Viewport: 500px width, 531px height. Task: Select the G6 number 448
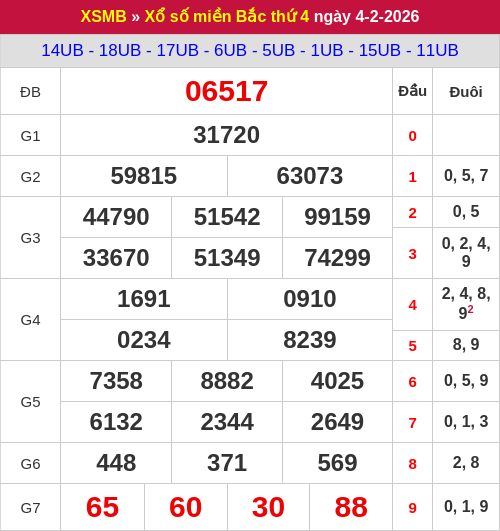tap(116, 463)
